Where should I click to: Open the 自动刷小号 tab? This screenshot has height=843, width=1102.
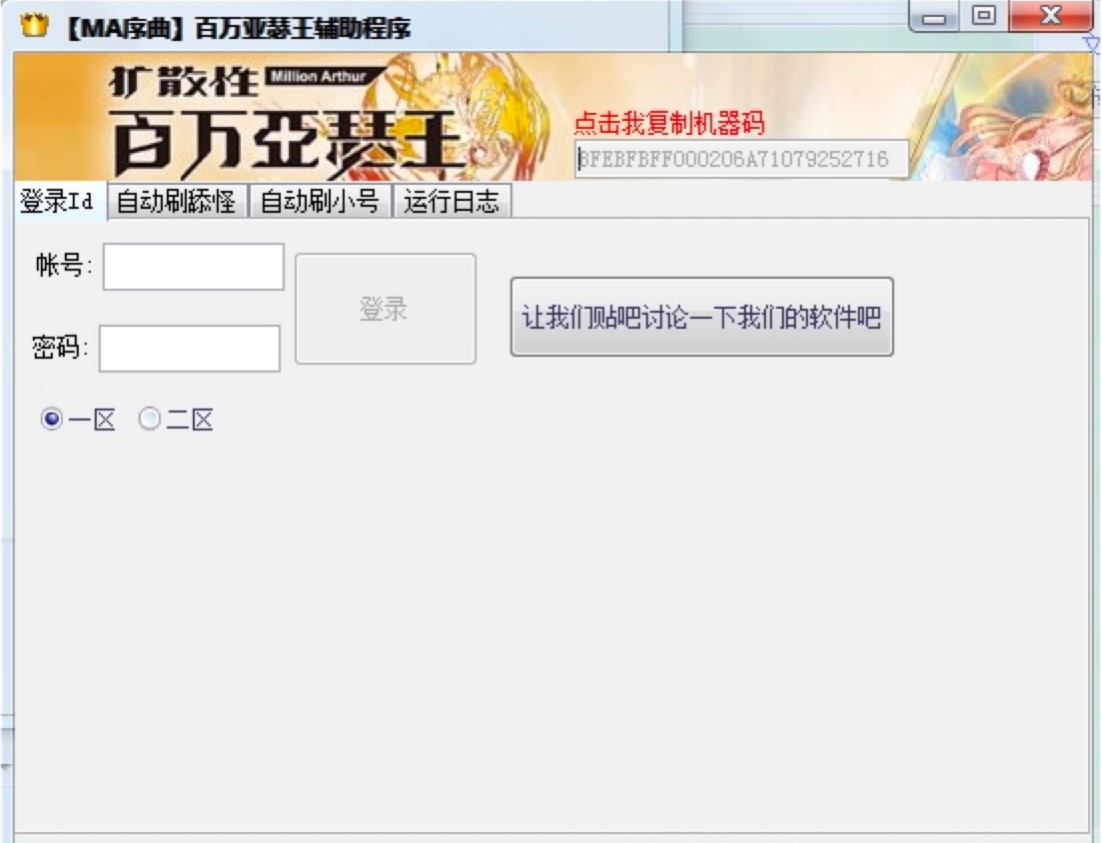(x=320, y=202)
